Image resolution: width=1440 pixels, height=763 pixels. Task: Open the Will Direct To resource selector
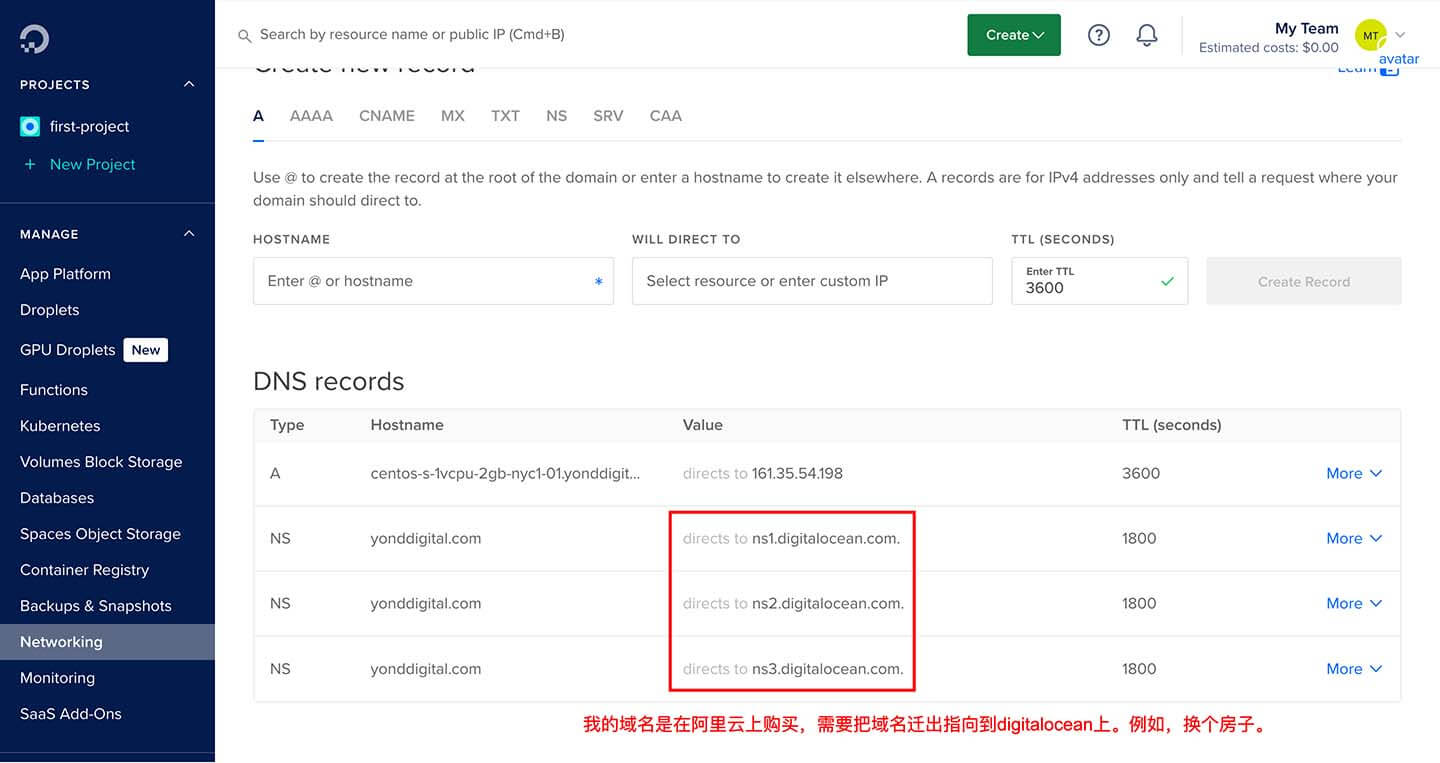point(812,281)
